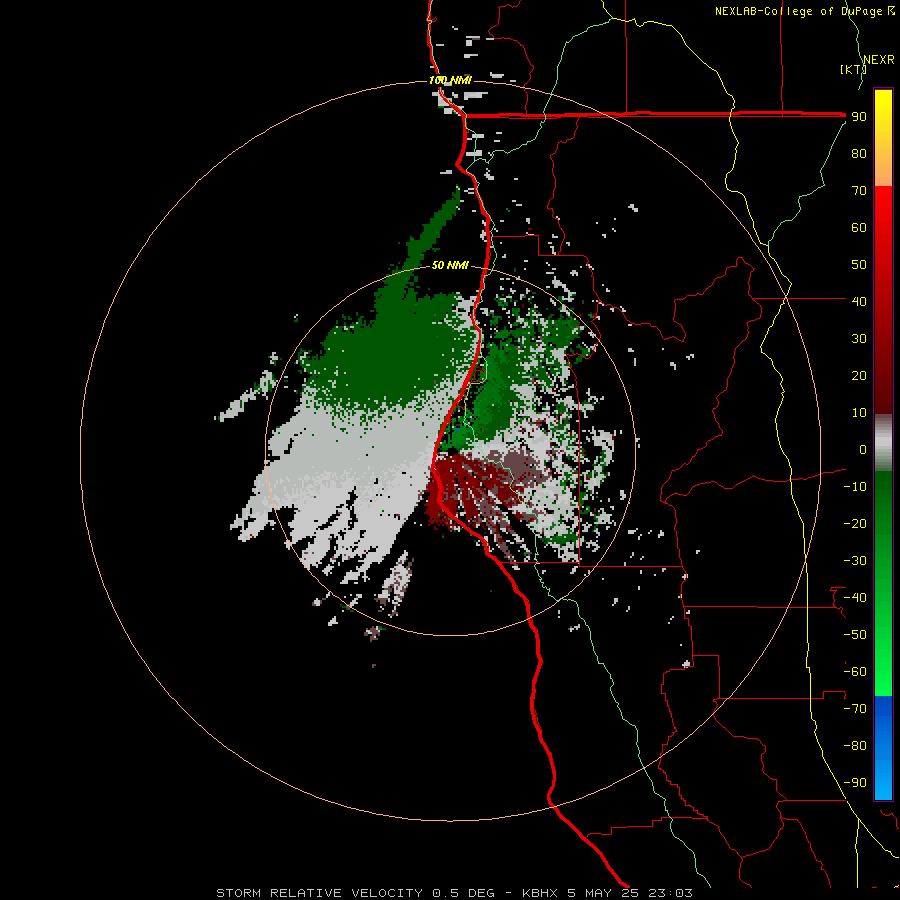Click the -90 knot value on color scale
Screen dimensions: 900x900
coord(855,783)
